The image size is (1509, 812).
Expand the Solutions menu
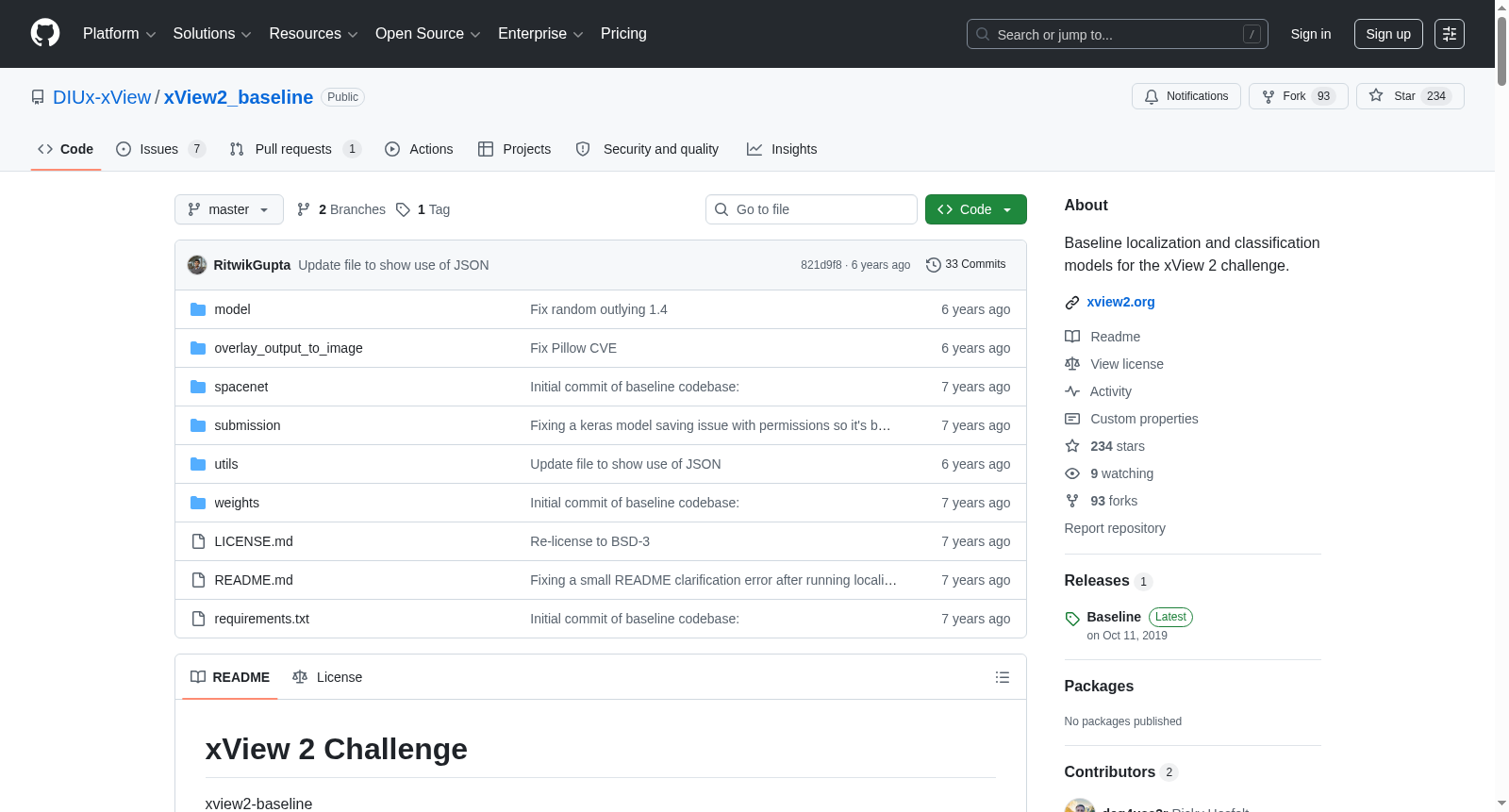click(x=212, y=34)
